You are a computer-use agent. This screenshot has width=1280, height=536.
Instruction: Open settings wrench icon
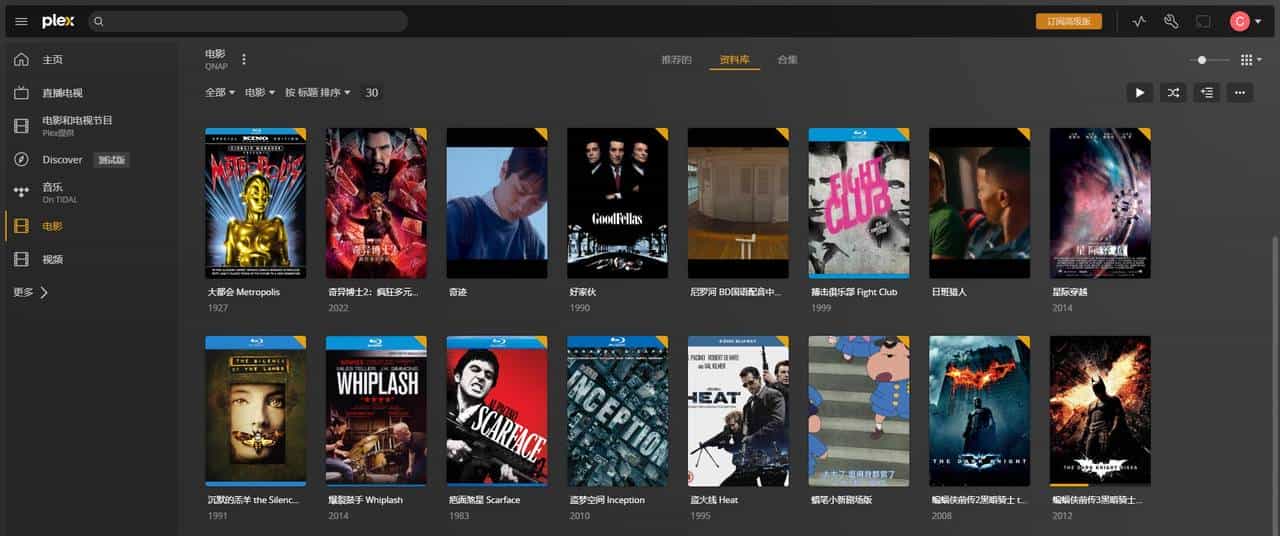[x=1171, y=21]
